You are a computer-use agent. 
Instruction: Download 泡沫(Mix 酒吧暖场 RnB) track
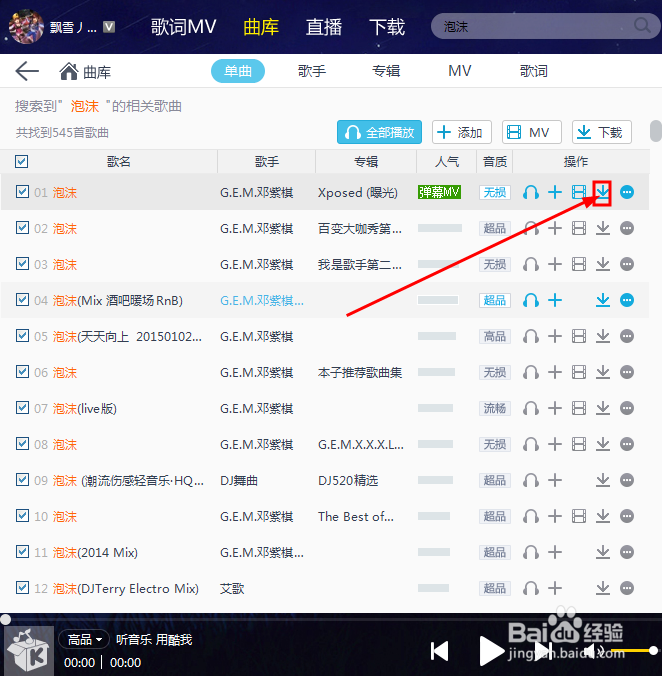tap(603, 300)
